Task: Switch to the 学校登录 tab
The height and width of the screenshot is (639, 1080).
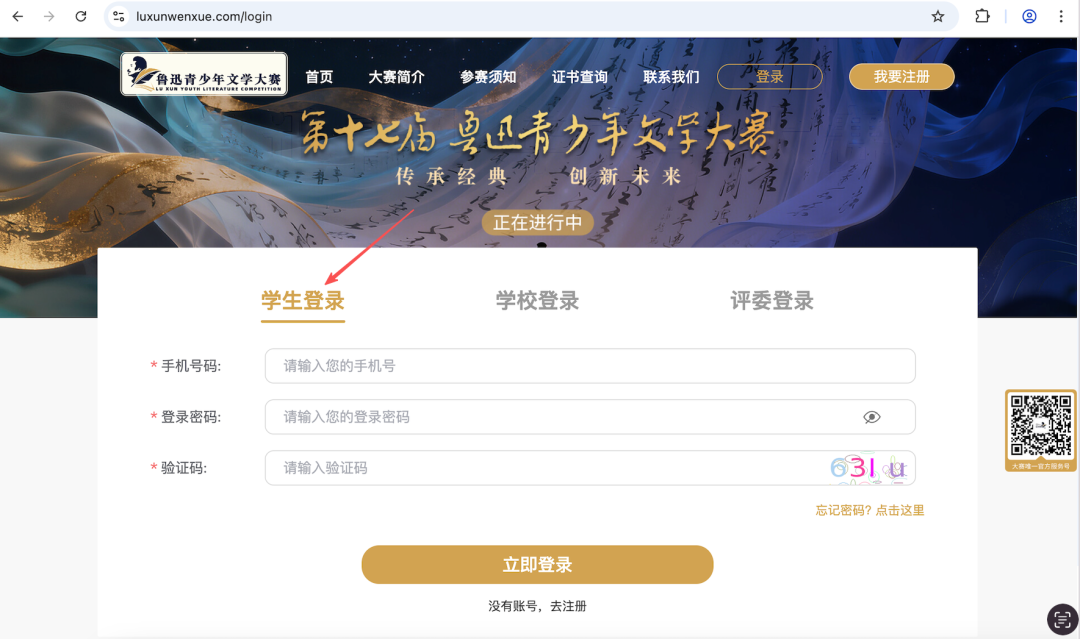Action: tap(537, 301)
